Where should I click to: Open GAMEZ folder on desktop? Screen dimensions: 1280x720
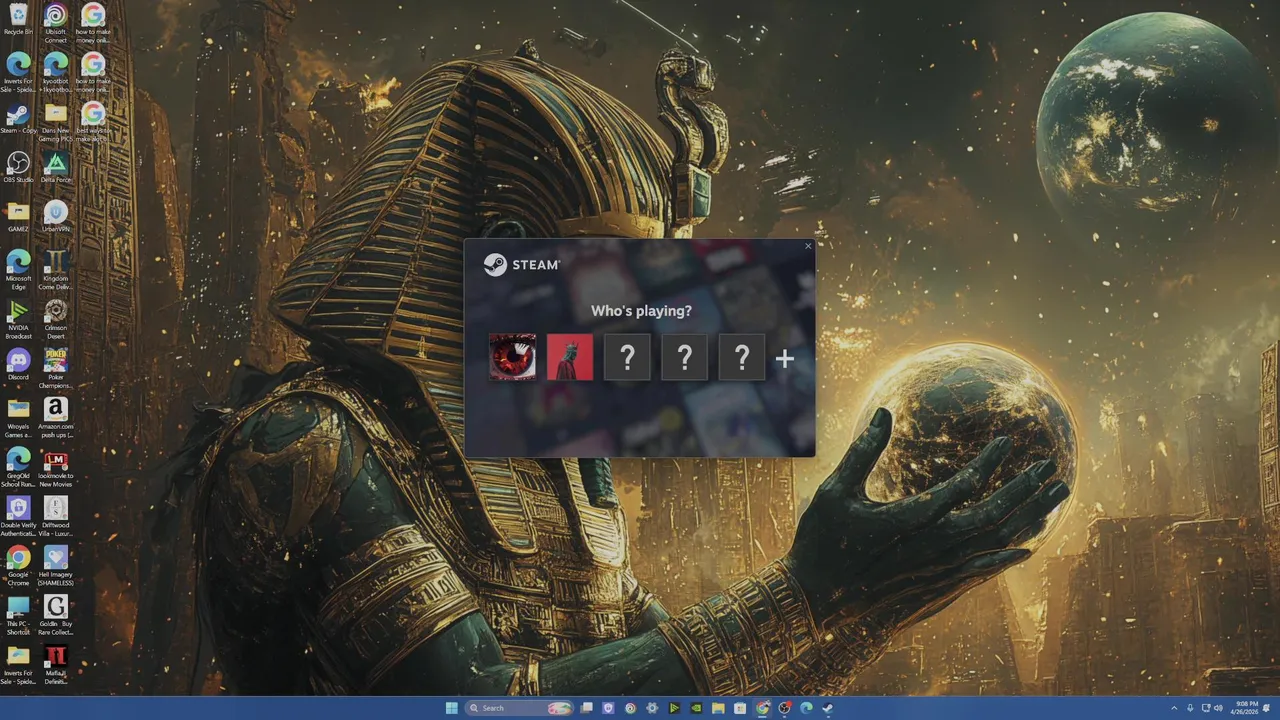pos(18,216)
